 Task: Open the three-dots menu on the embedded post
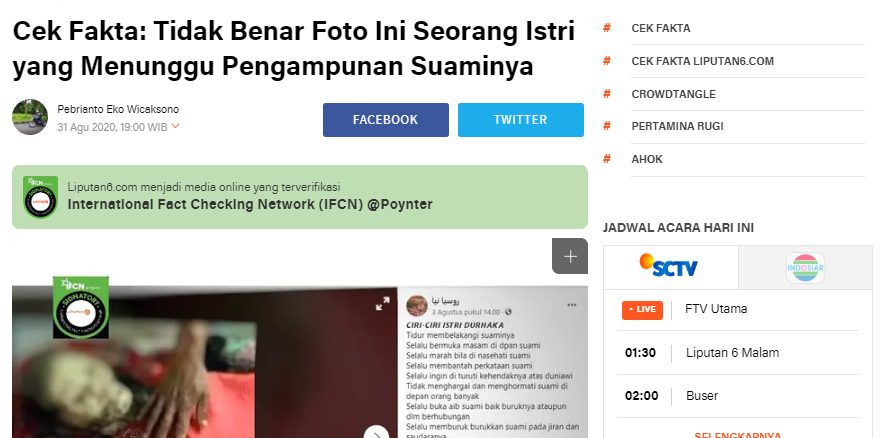click(572, 305)
